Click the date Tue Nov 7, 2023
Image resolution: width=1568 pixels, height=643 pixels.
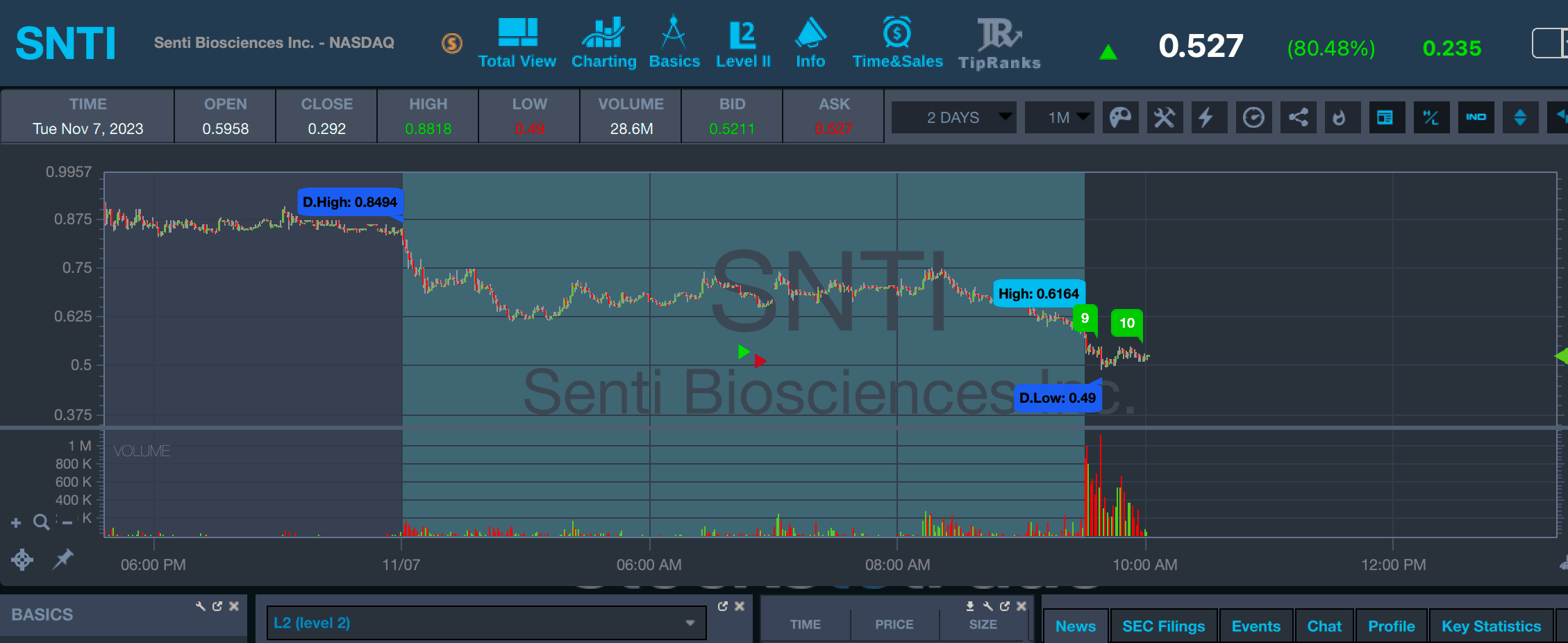tap(88, 129)
